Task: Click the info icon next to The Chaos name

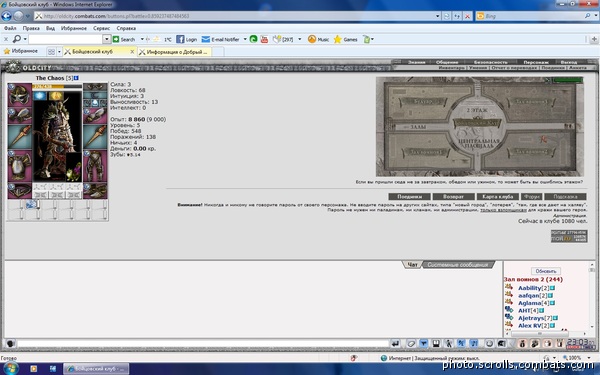Action: 76,78
